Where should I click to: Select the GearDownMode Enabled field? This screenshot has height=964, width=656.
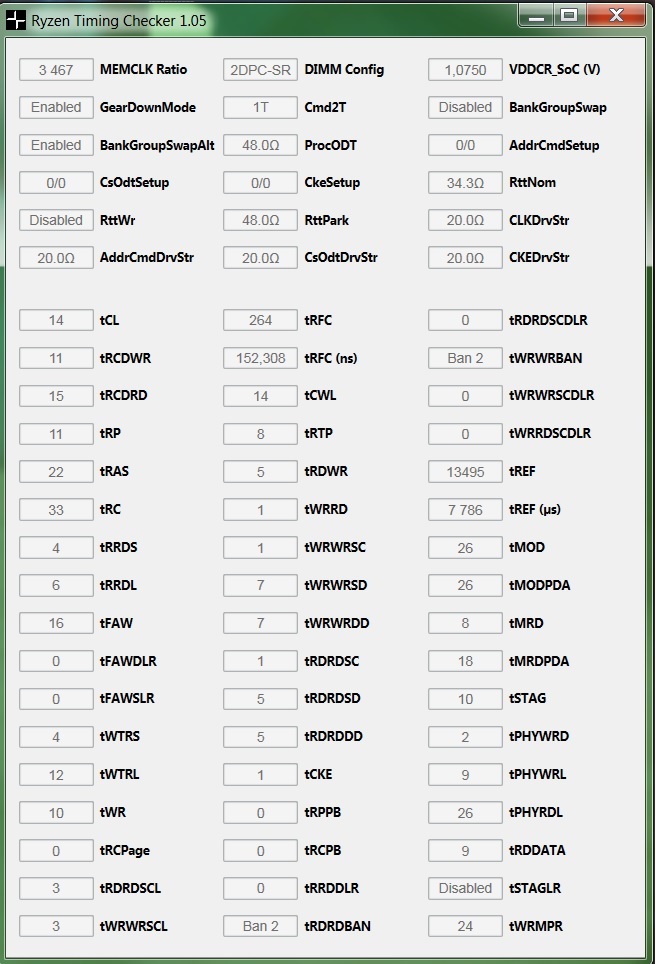point(56,108)
